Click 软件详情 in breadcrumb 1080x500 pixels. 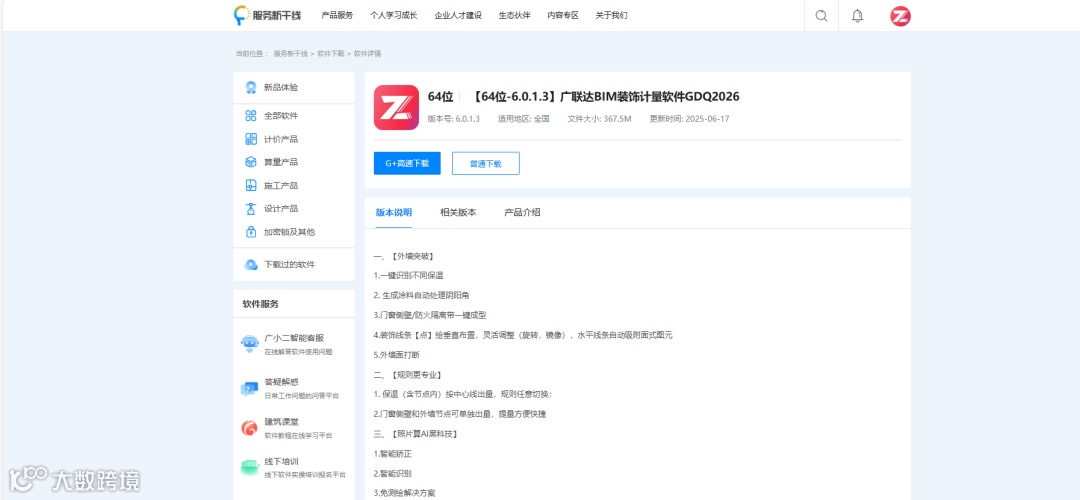click(x=368, y=53)
